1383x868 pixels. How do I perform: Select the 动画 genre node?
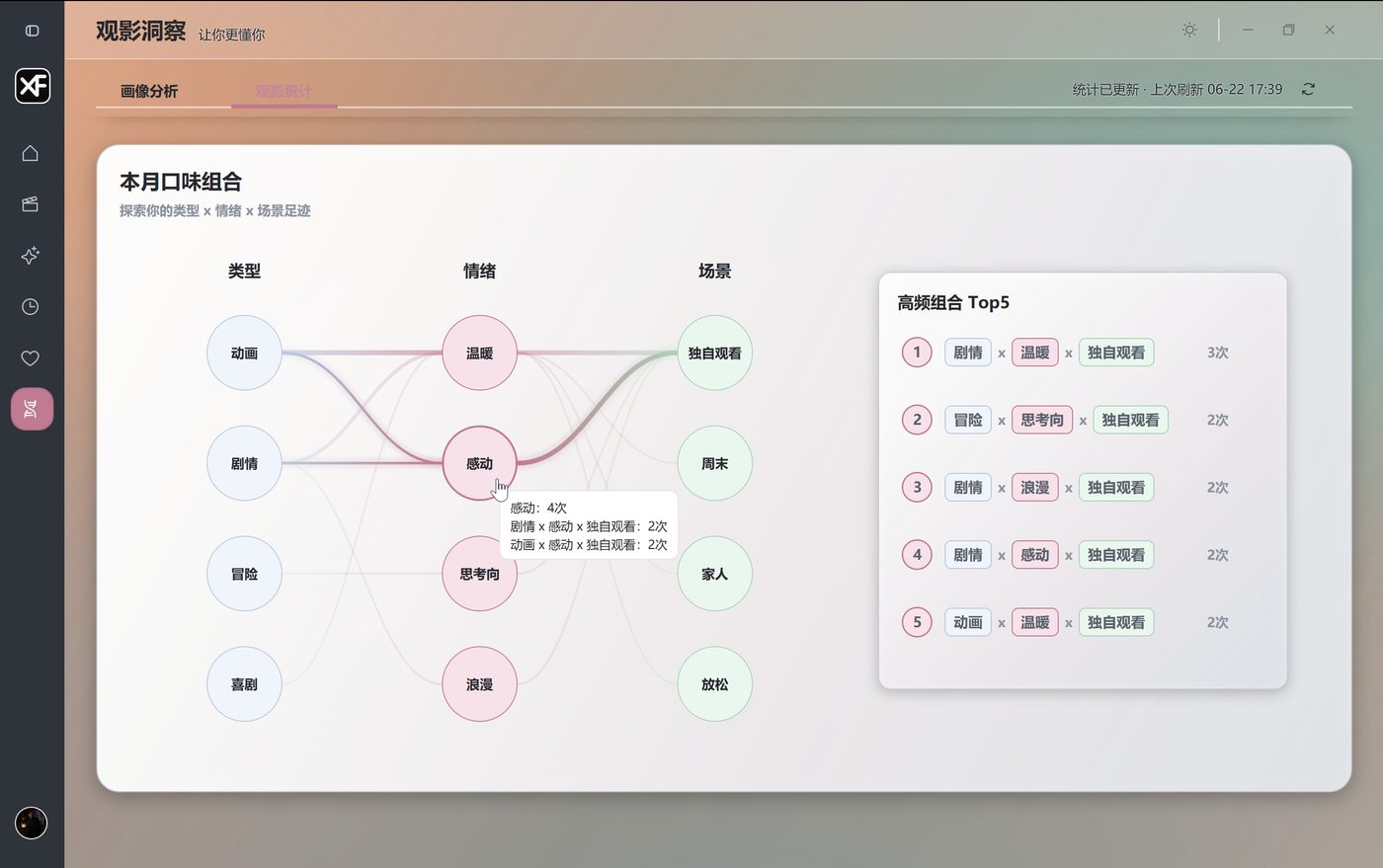[244, 353]
